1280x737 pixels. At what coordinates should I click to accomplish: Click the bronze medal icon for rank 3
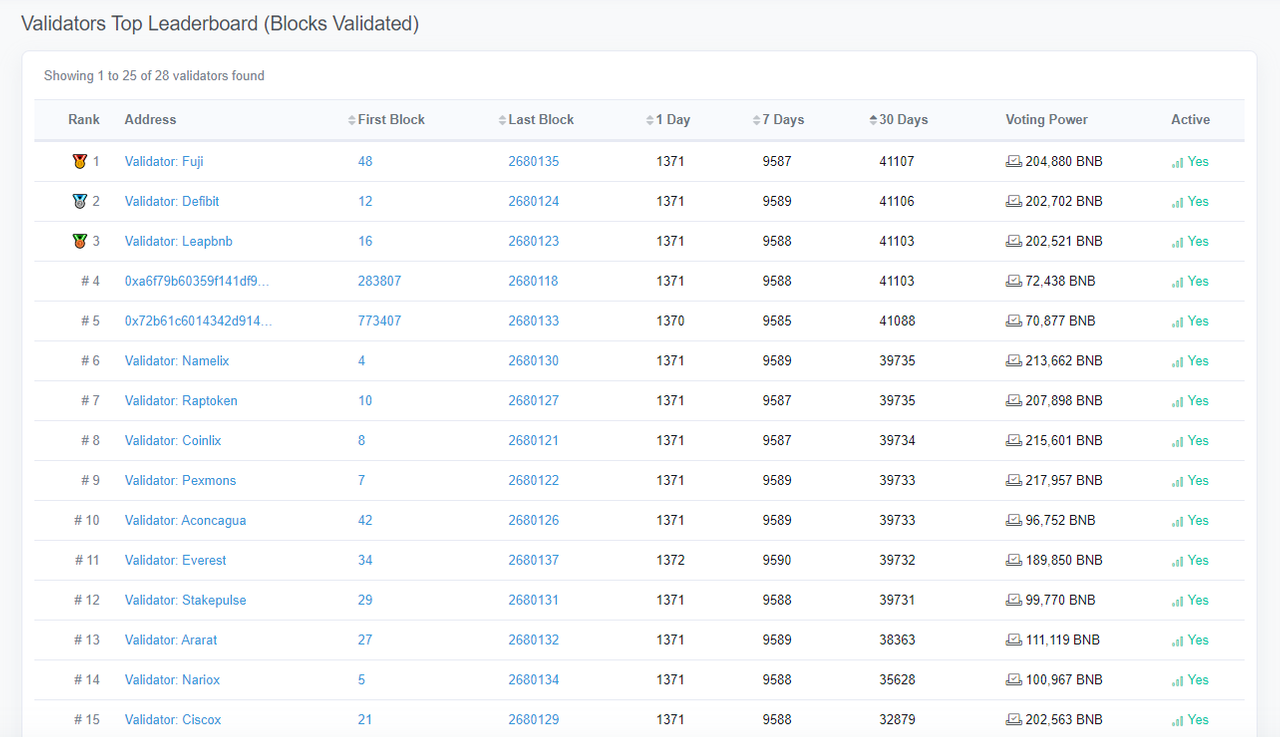click(x=80, y=241)
